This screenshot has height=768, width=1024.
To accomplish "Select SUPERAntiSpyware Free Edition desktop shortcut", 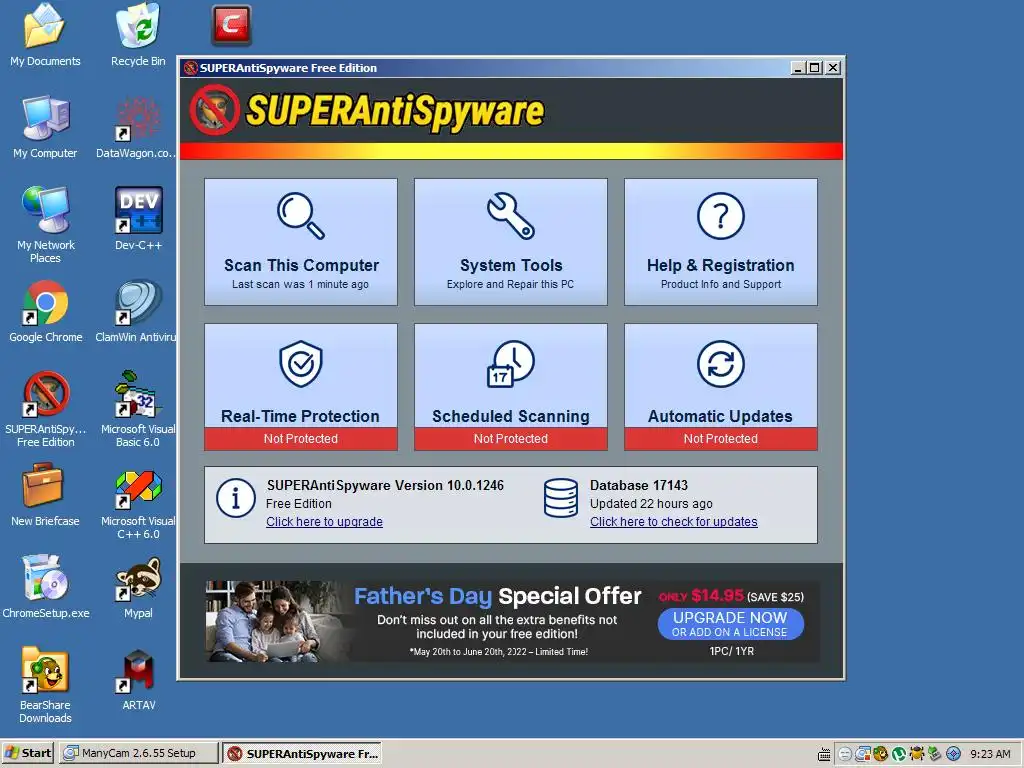I will [44, 394].
